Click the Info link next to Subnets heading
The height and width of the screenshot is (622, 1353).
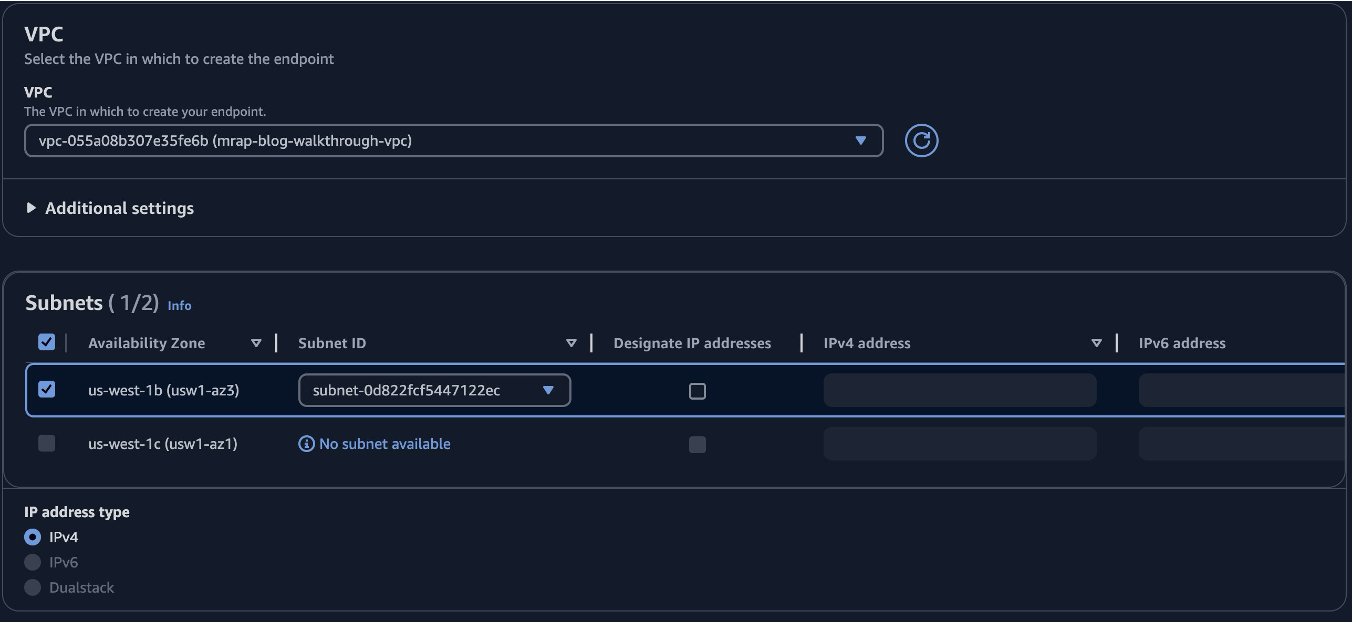[179, 305]
